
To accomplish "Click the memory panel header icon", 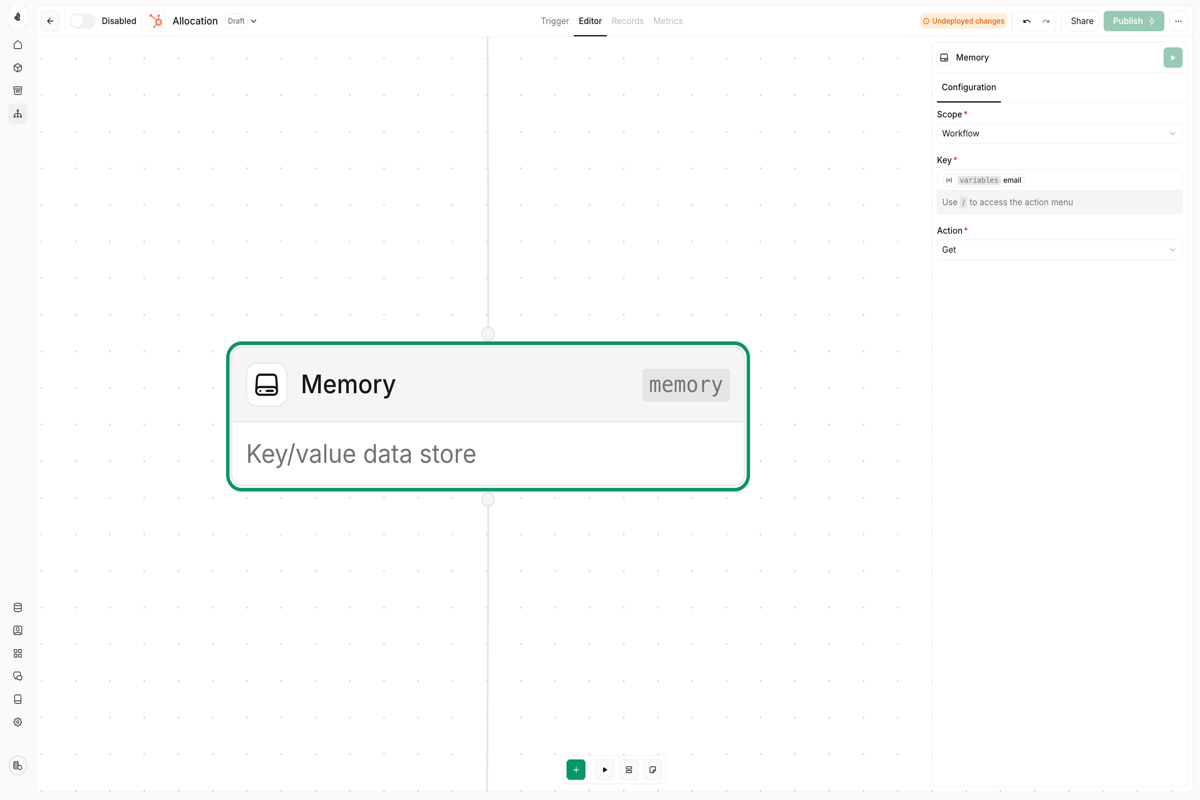I will (944, 58).
